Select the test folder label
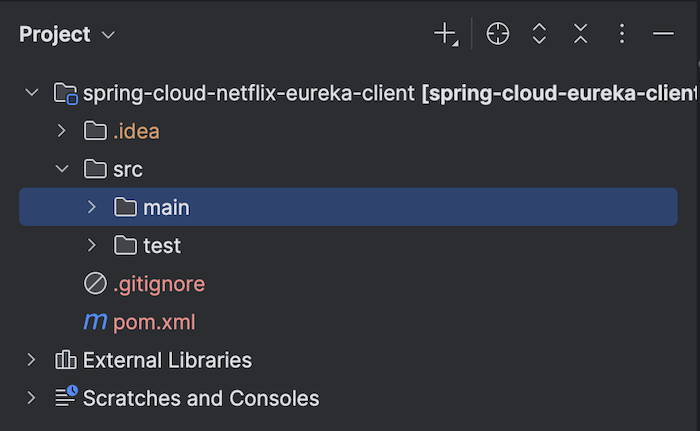Viewport: 700px width, 431px height. tap(162, 245)
